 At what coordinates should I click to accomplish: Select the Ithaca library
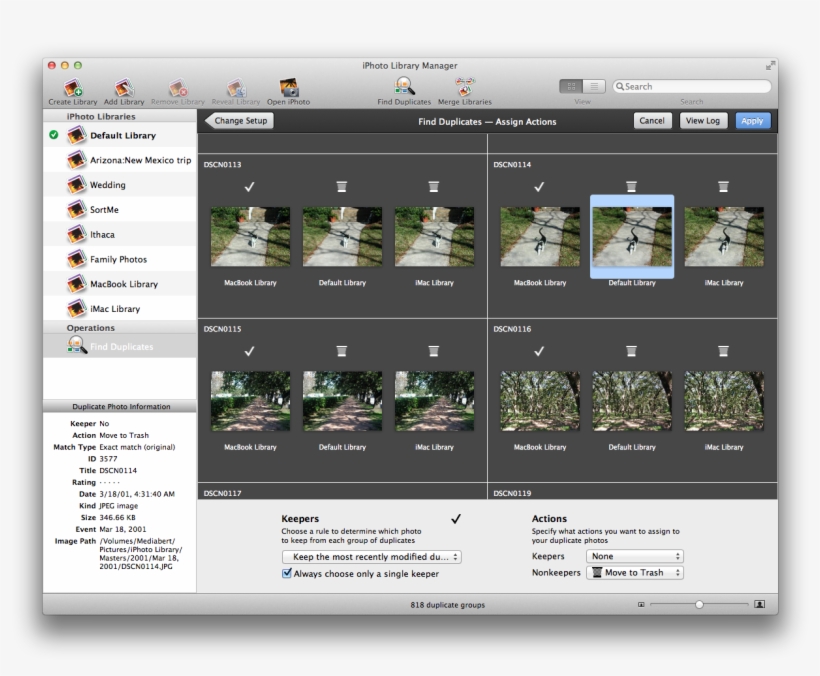point(120,234)
